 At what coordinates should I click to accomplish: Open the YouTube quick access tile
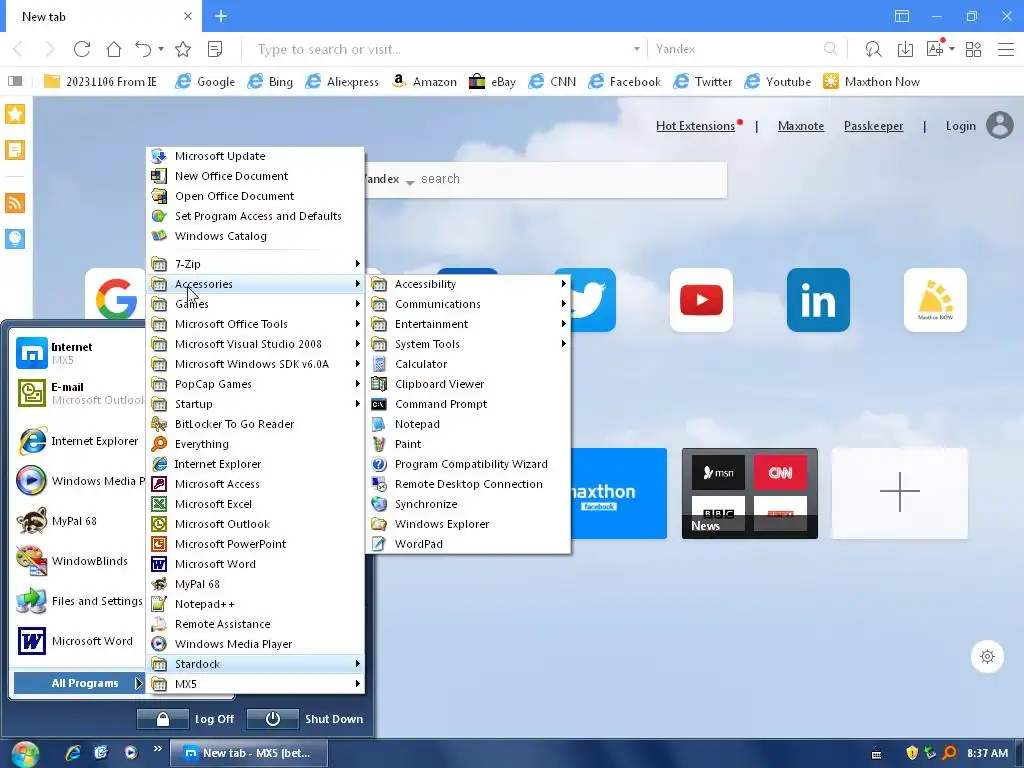click(701, 300)
